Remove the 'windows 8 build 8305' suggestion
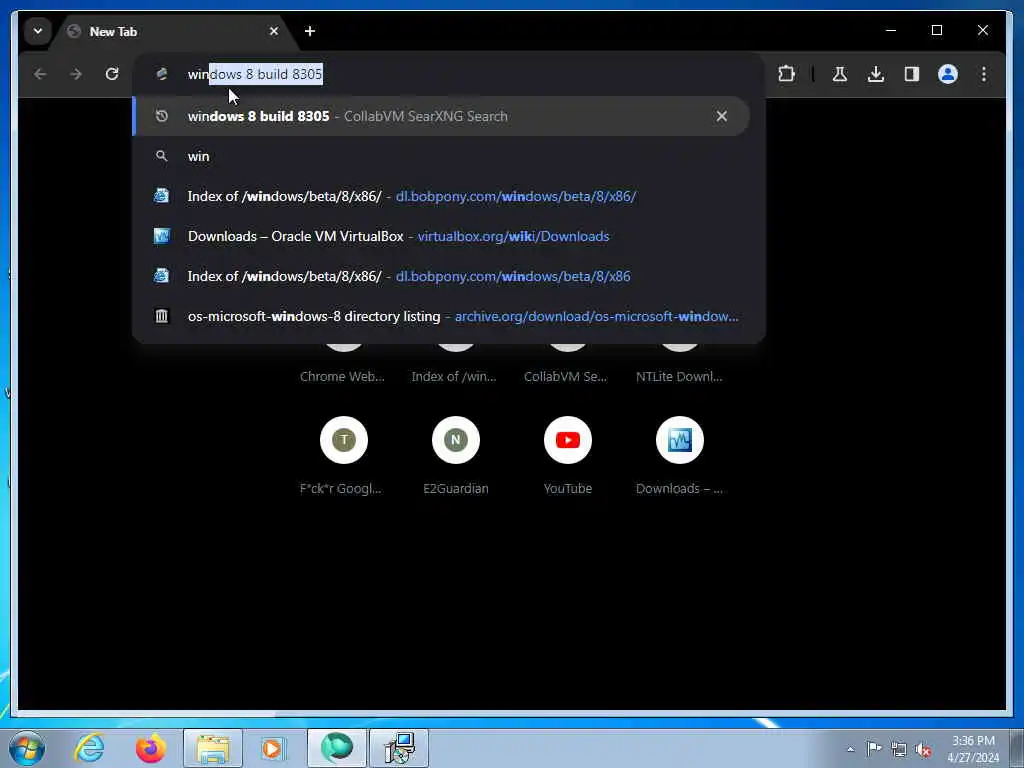This screenshot has width=1024, height=768. 722,116
